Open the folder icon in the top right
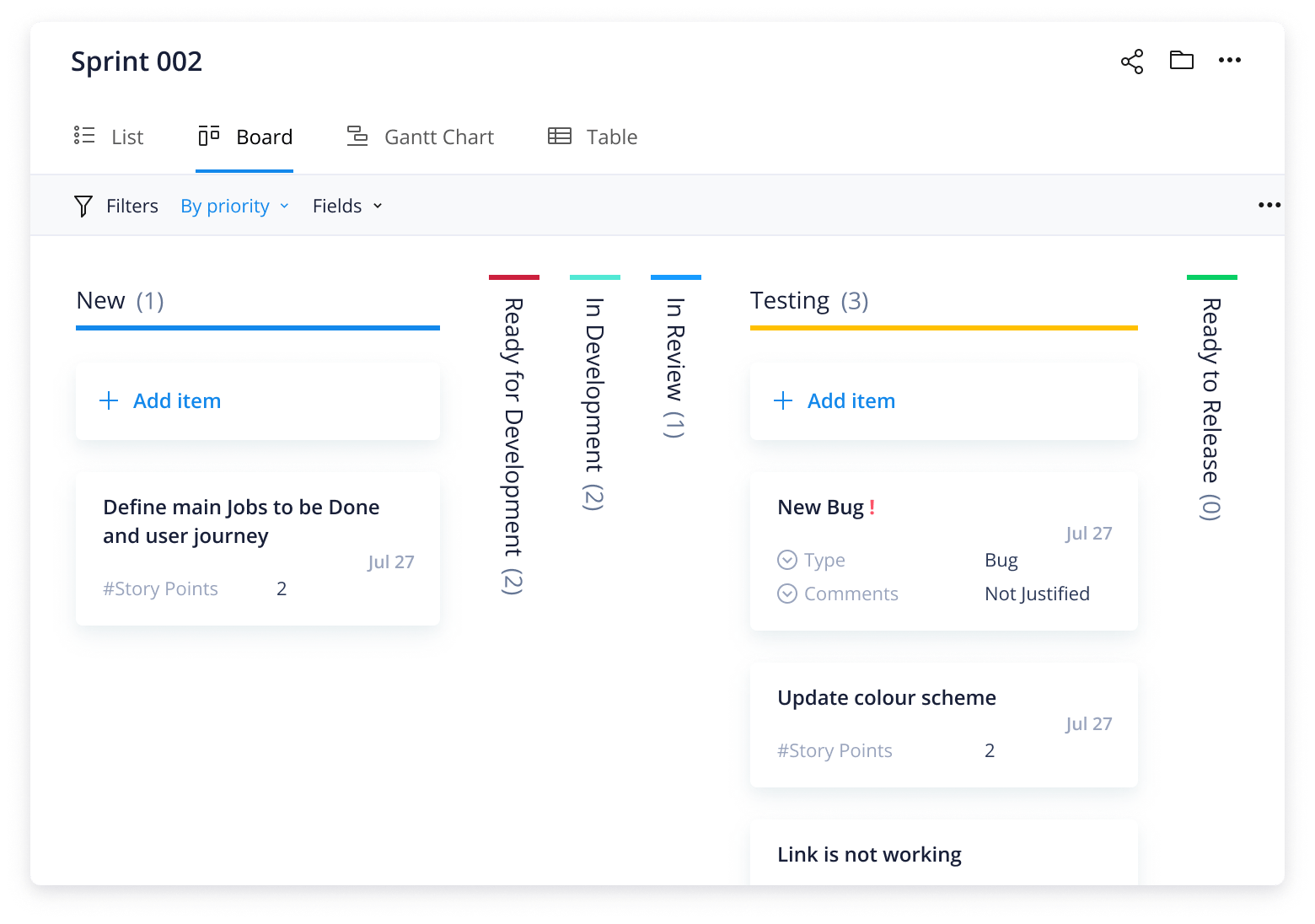 (x=1181, y=60)
